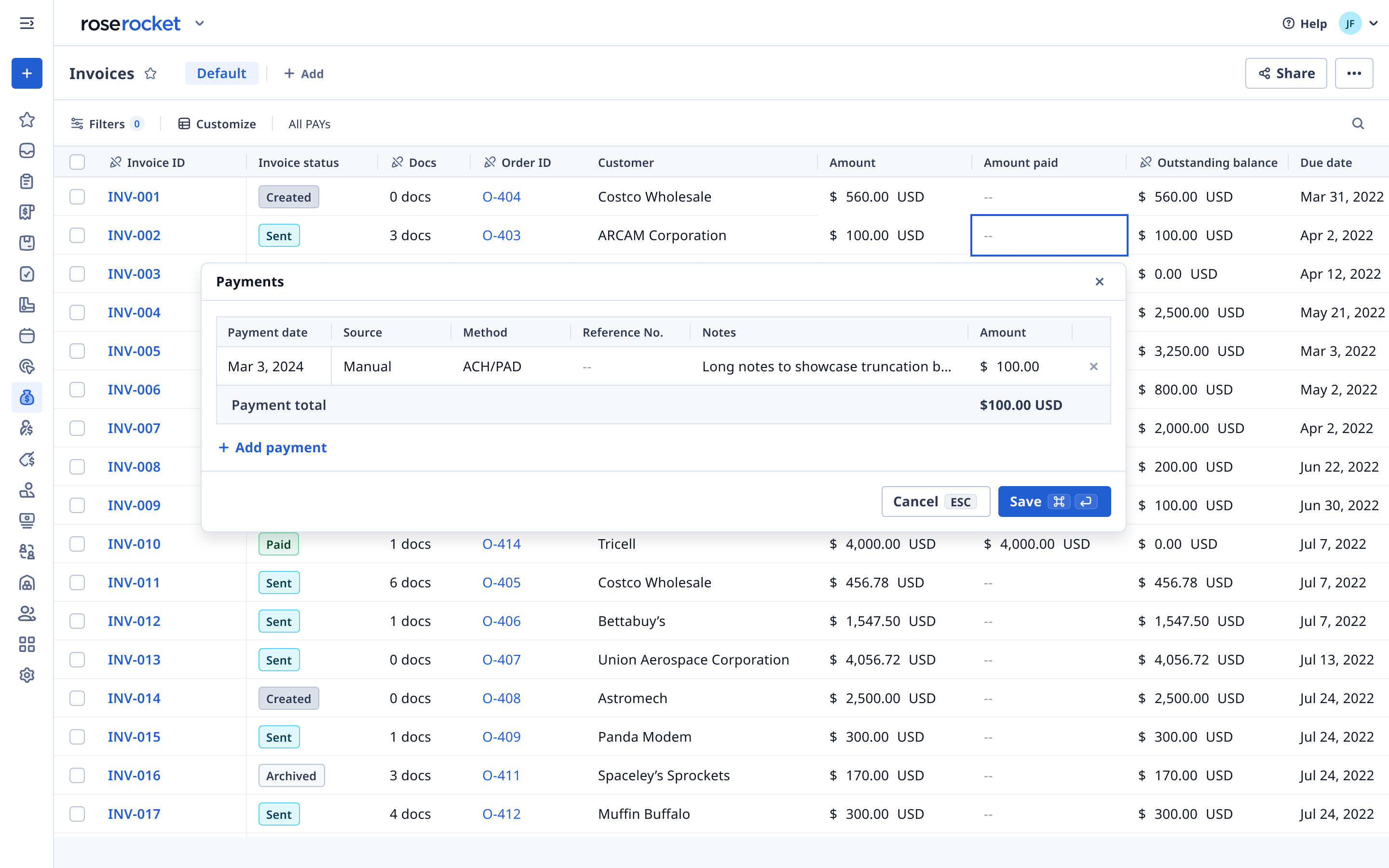Check the INV-016 row checkbox
Screen dimensions: 1389x868
point(77,775)
